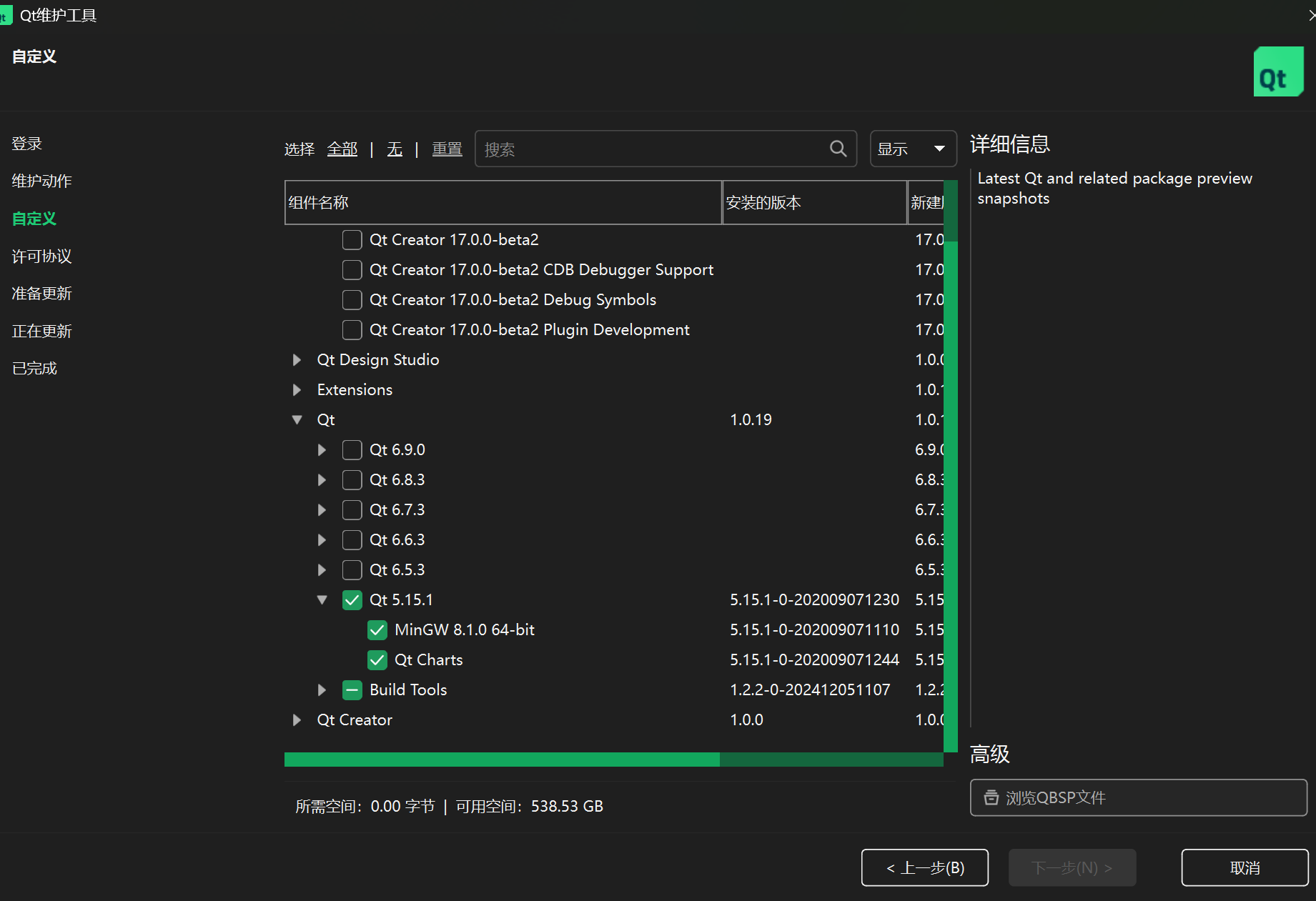
Task: Tick the Qt 6.5.3 checkbox
Action: coord(352,570)
